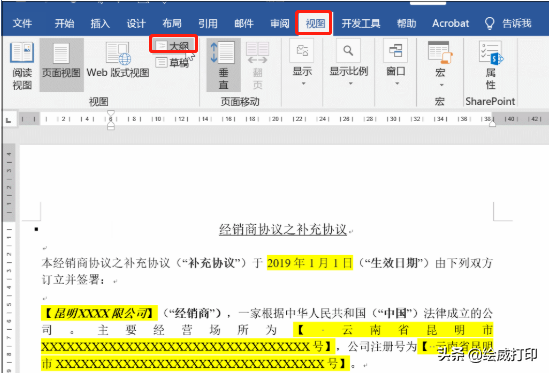
Task: Switch to the 审阅 ribbon tab
Action: pyautogui.click(x=280, y=23)
